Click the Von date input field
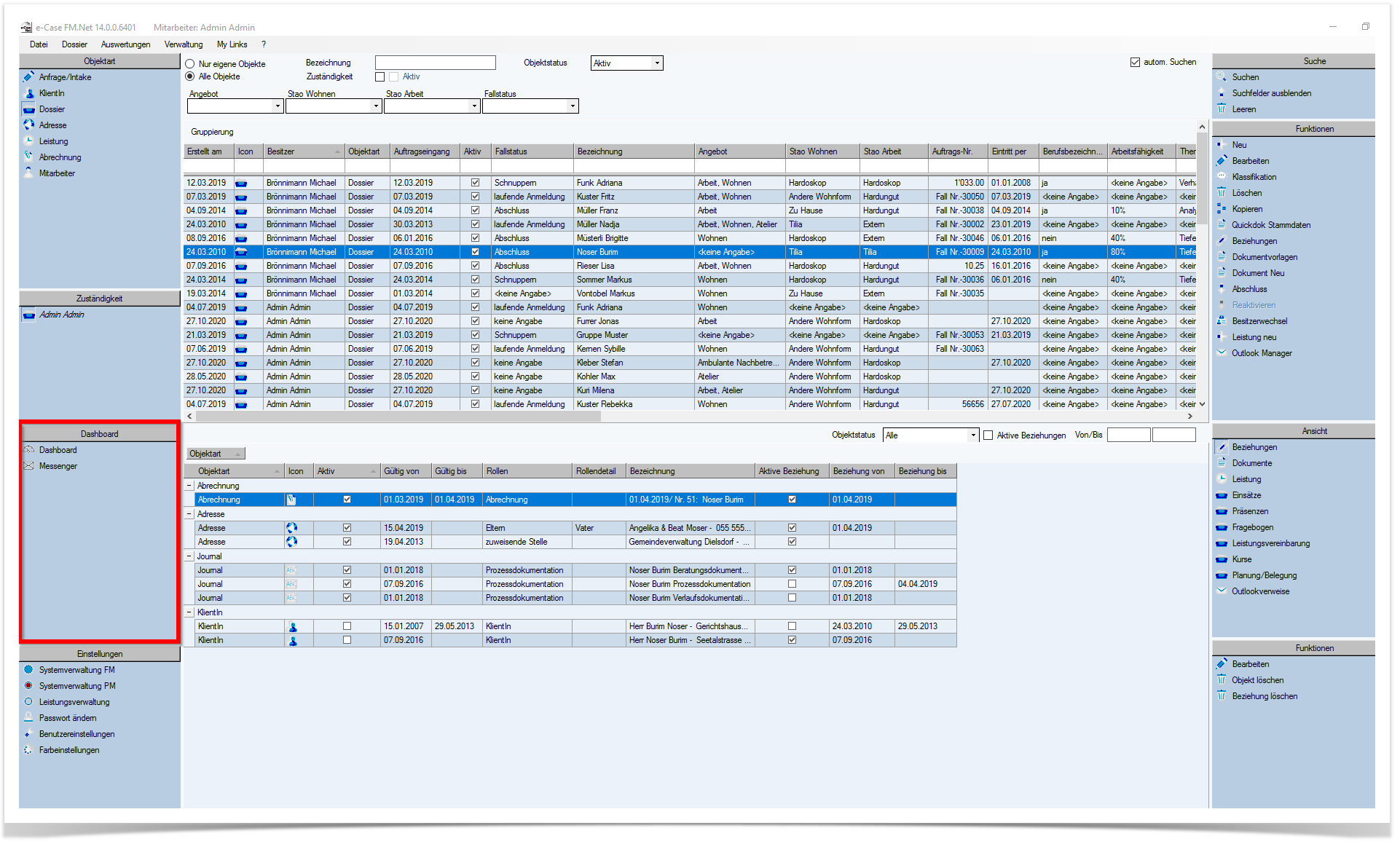This screenshot has height=844, width=1400. (x=1128, y=435)
